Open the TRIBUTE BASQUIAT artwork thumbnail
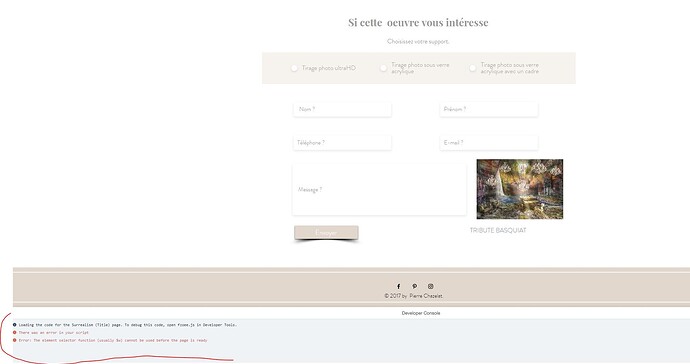The image size is (690, 364). tap(520, 189)
